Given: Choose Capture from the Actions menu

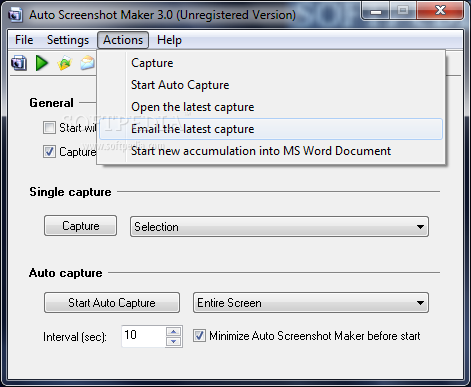Looking at the screenshot, I should [271, 63].
